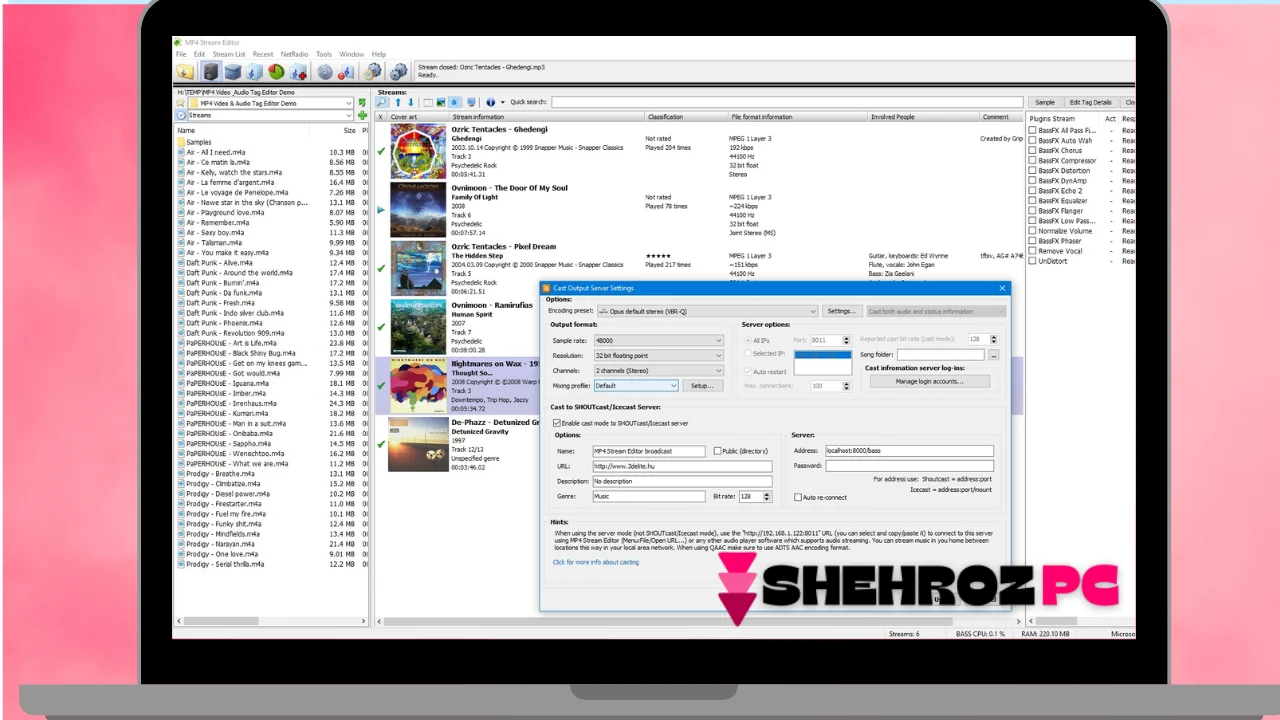The width and height of the screenshot is (1280, 720).
Task: Click the yellow folder download toolbar icon
Action: click(x=185, y=71)
